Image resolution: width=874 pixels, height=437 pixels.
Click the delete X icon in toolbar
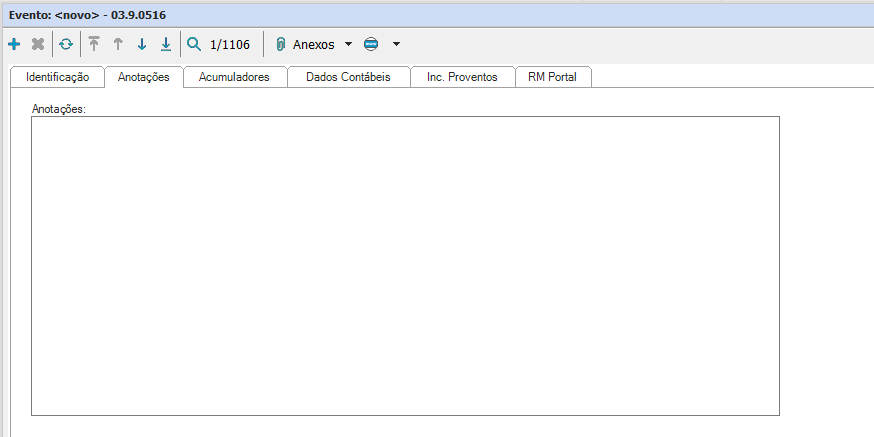[x=38, y=45]
